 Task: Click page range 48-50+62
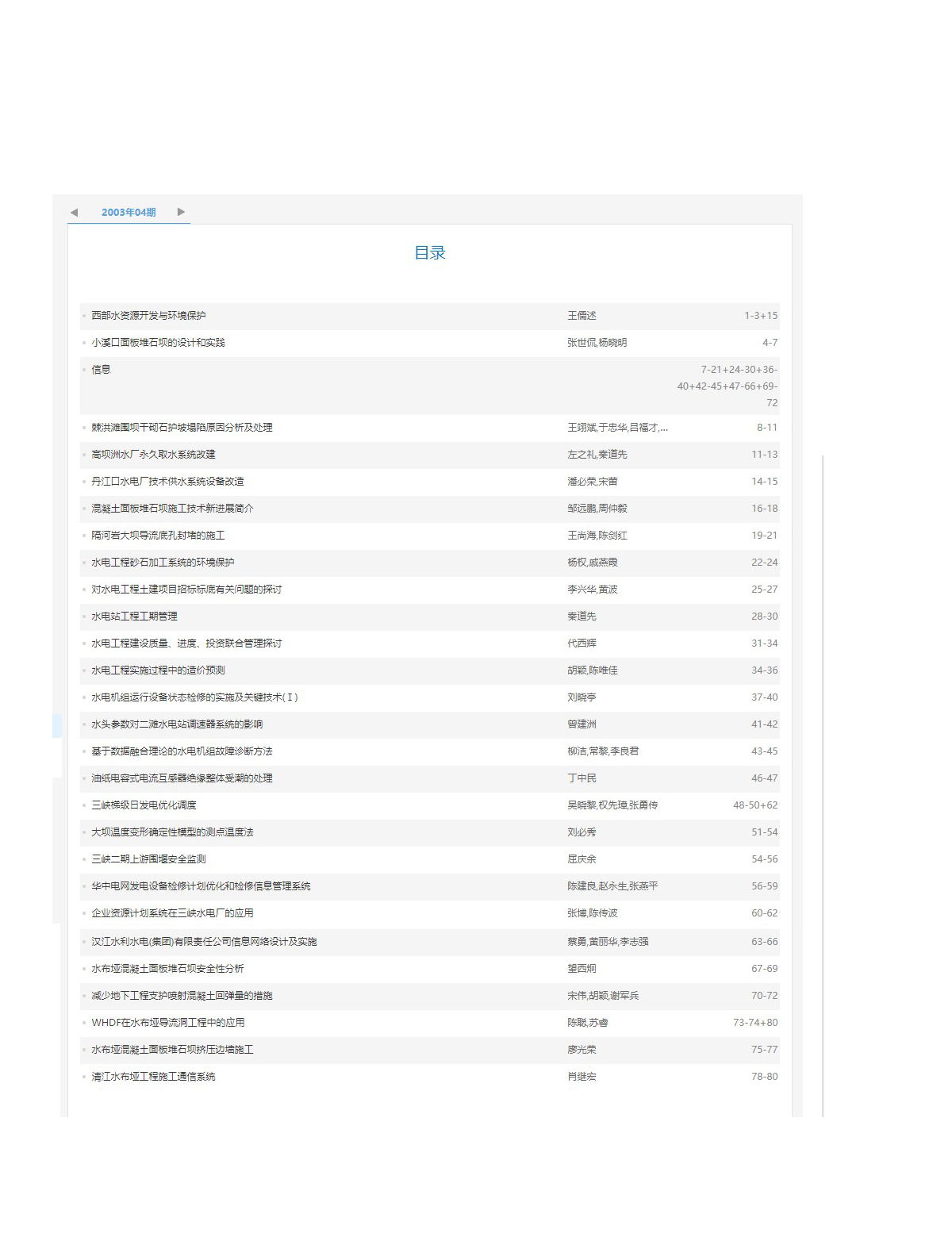click(755, 805)
